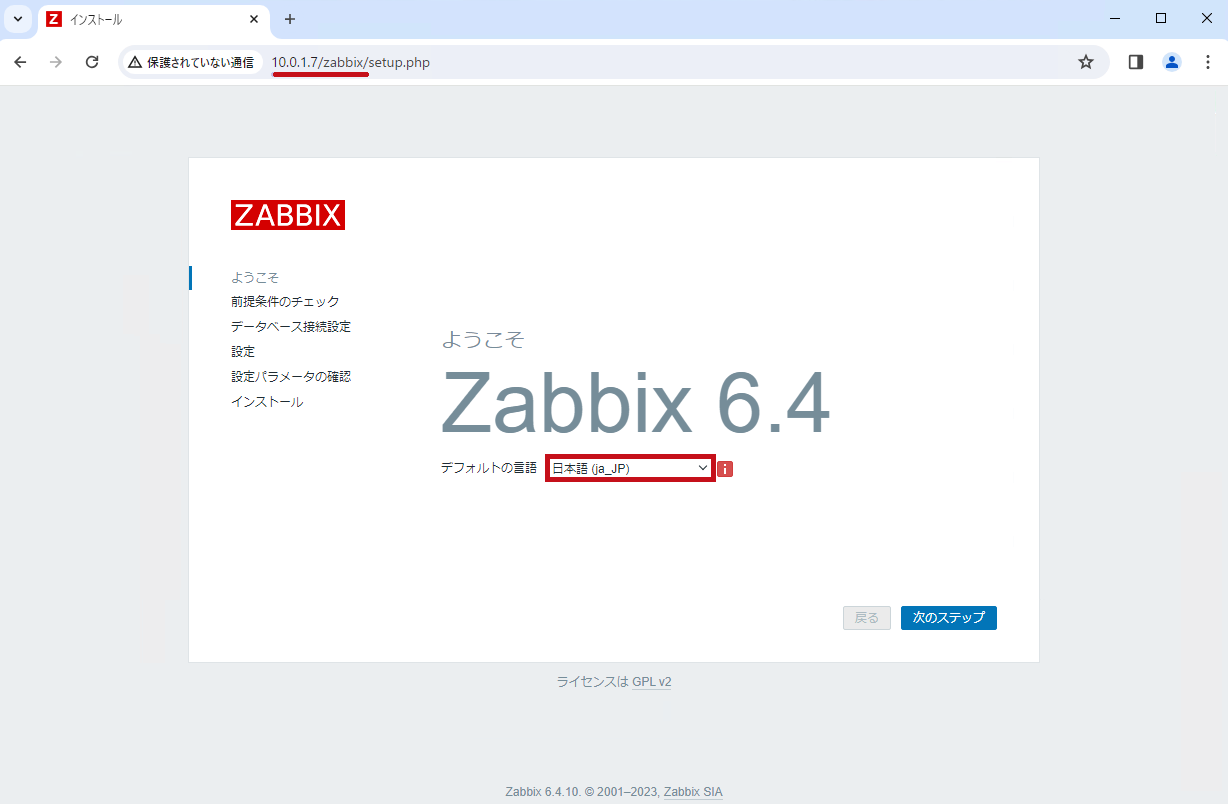Screen dimensions: 1228x804
Task: Click the デフォルトの言語 label
Action: (x=489, y=468)
